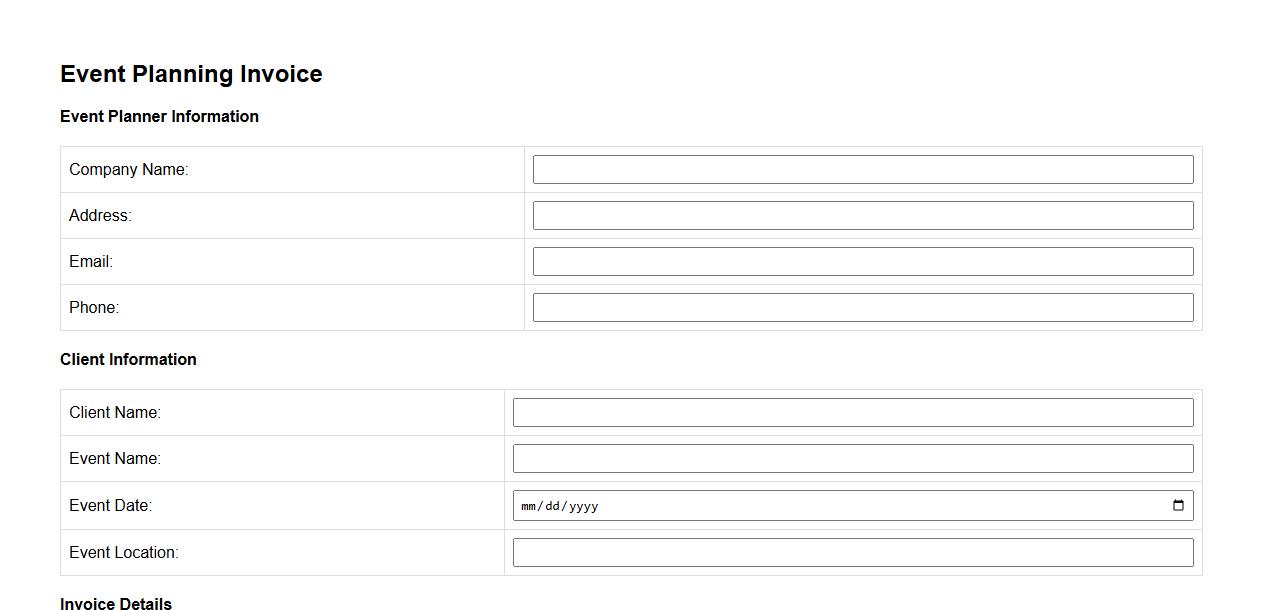The width and height of the screenshot is (1263, 610).
Task: Open the Event Date calendar picker icon
Action: pos(1178,506)
